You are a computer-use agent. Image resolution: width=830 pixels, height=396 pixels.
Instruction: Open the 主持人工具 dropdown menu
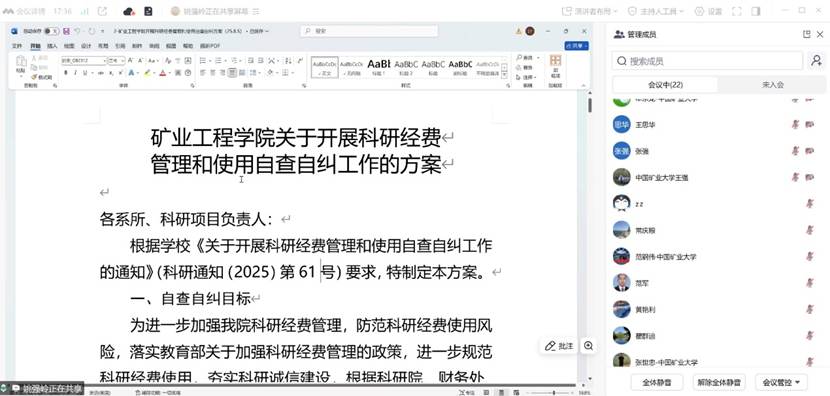point(656,11)
